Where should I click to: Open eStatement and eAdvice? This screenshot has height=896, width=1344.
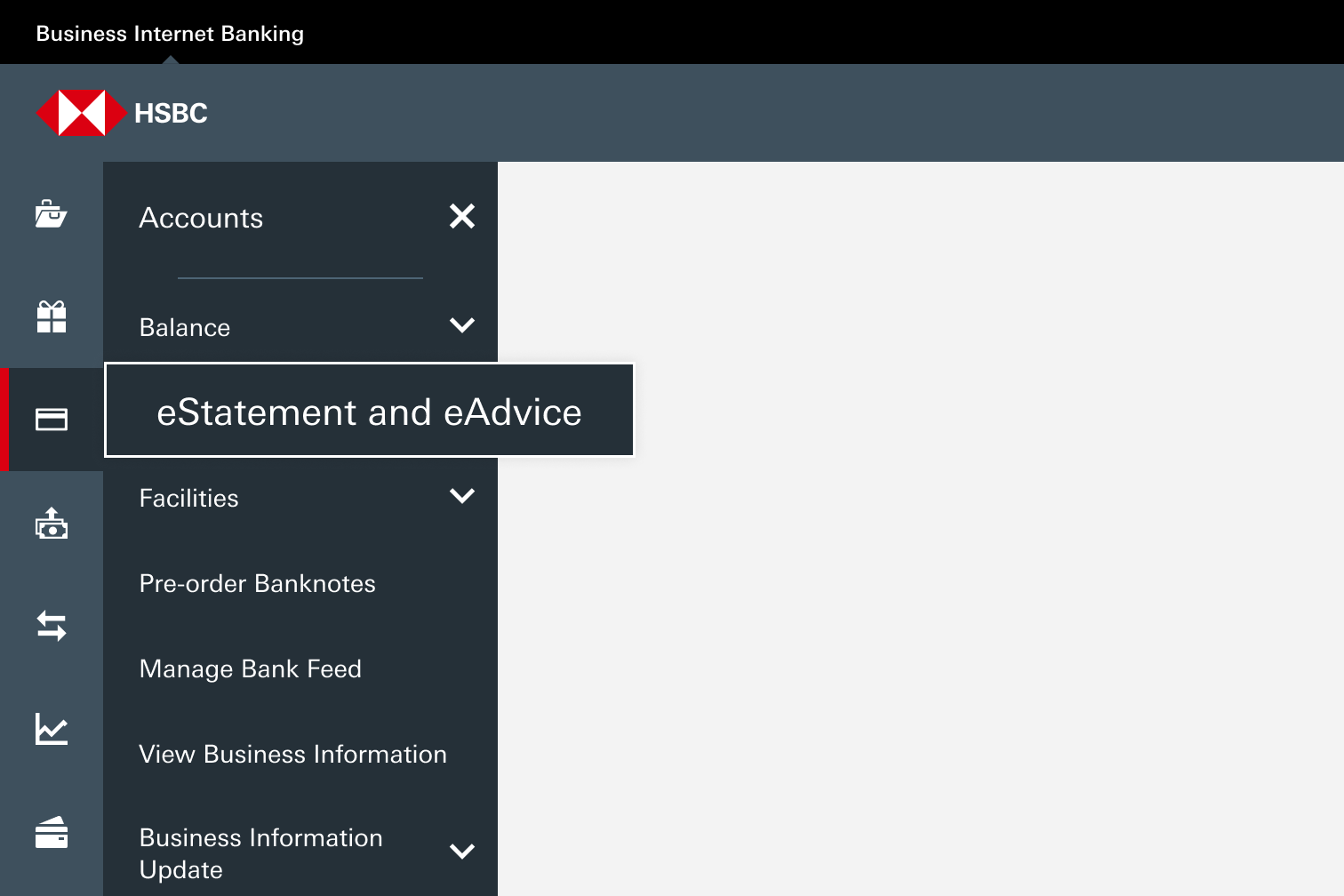369,412
